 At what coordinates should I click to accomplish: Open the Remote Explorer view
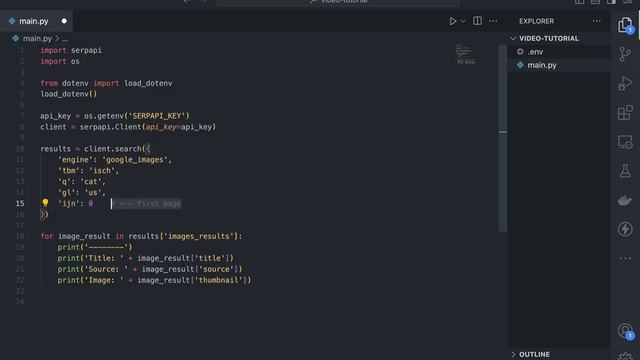625,142
